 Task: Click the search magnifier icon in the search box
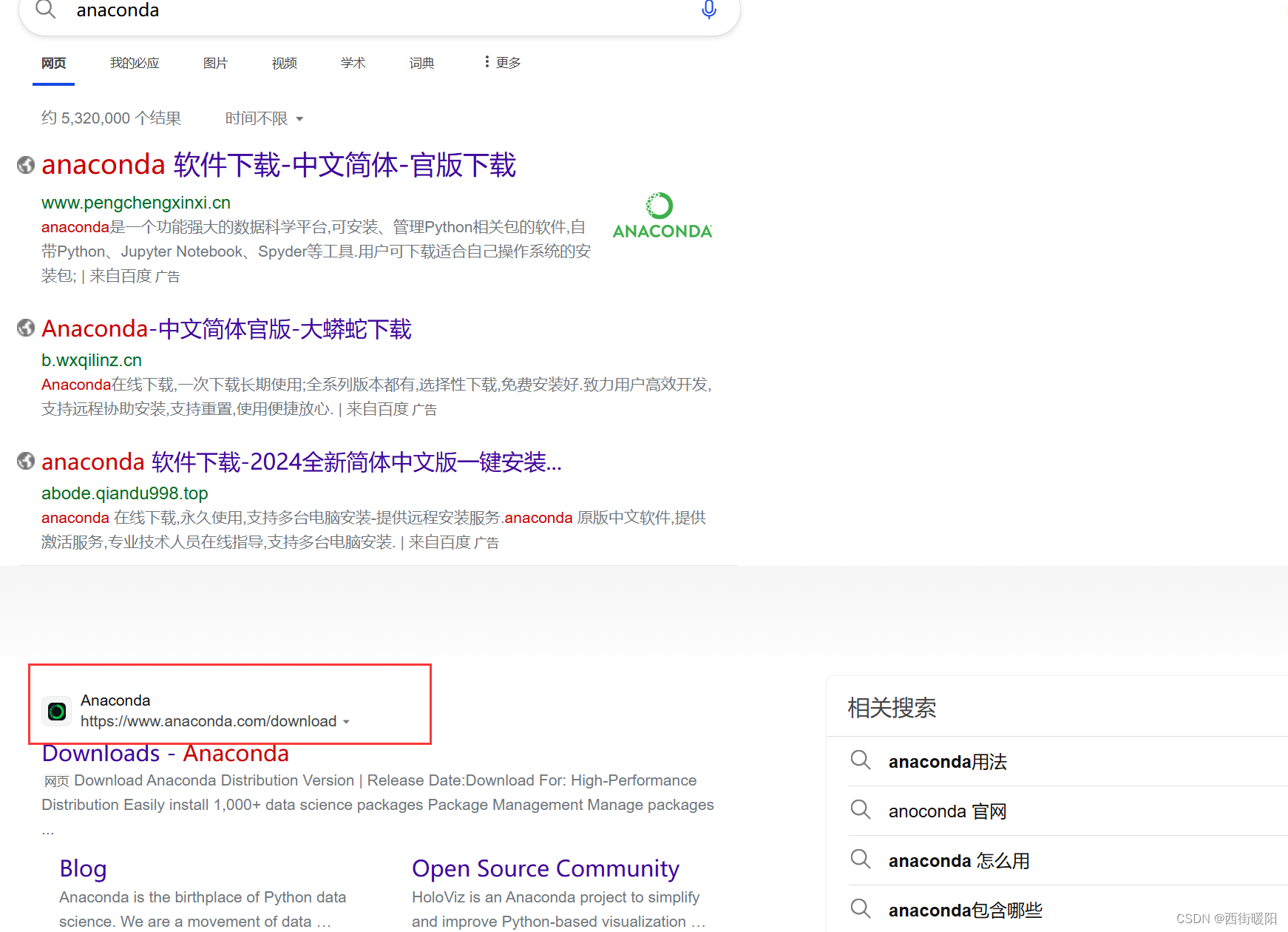coord(46,10)
